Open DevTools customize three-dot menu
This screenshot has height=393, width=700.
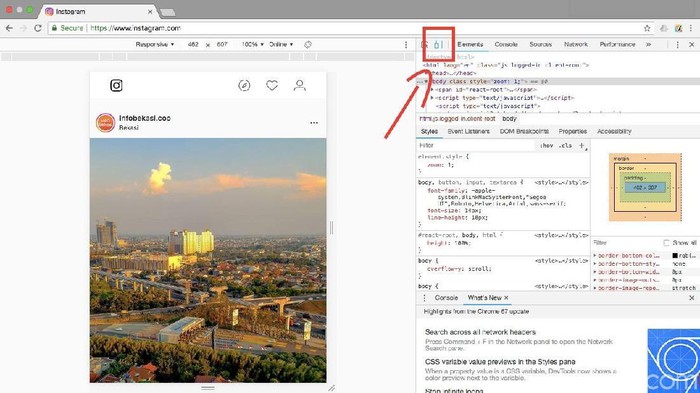[x=677, y=45]
